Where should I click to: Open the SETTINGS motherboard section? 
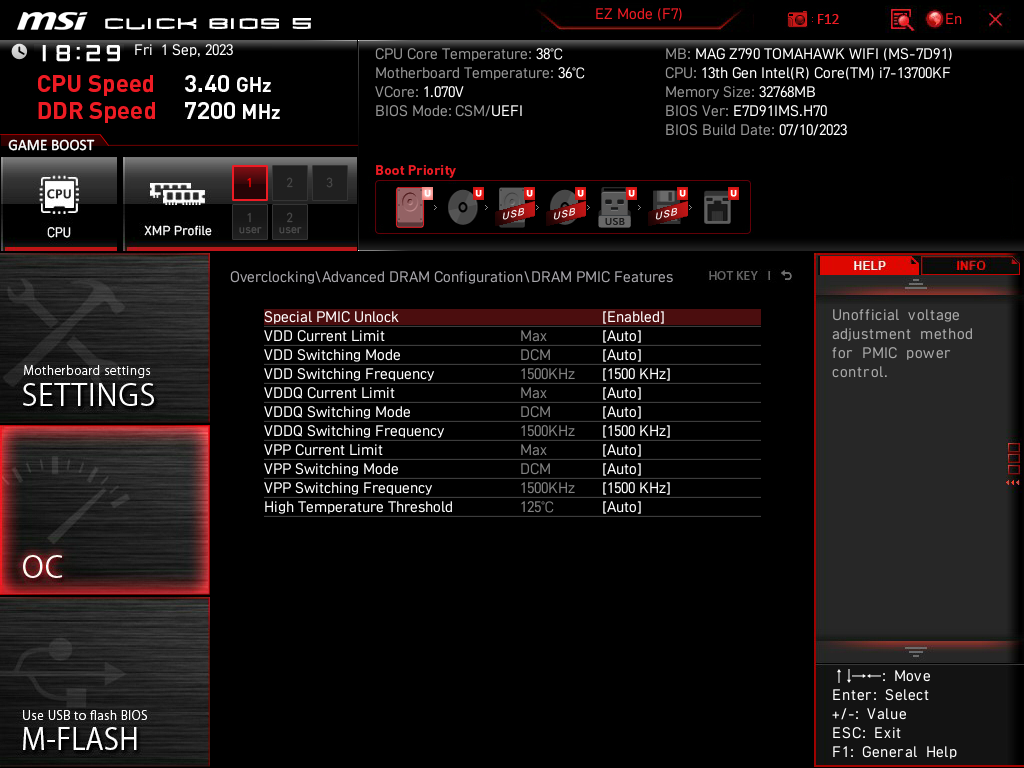coord(104,338)
